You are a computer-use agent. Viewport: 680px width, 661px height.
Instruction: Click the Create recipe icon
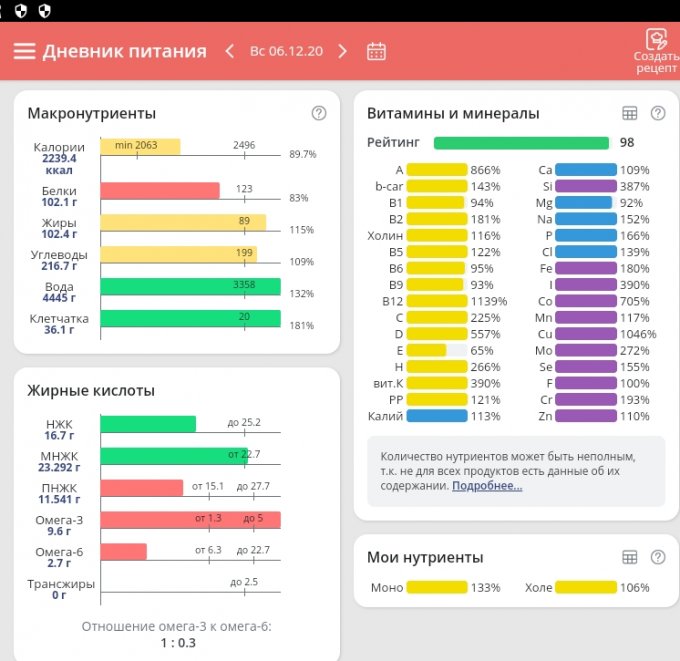click(655, 41)
